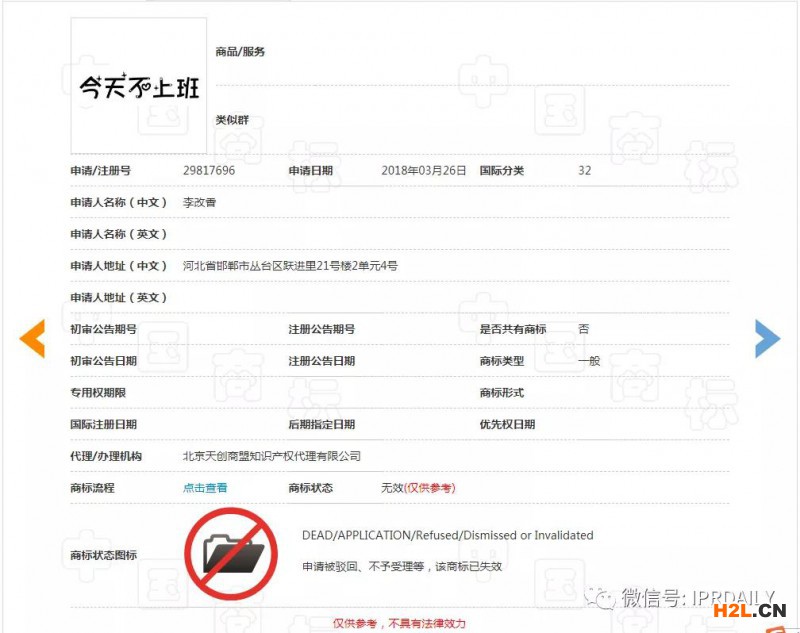Click the shared trademark value 否
This screenshot has width=800, height=633.
(583, 329)
